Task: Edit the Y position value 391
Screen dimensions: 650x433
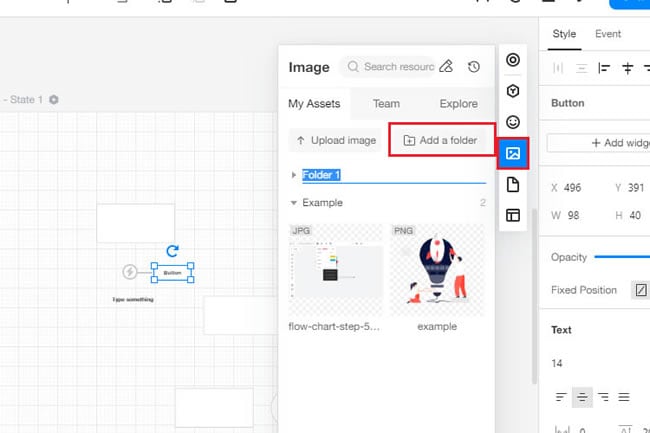Action: click(x=635, y=188)
